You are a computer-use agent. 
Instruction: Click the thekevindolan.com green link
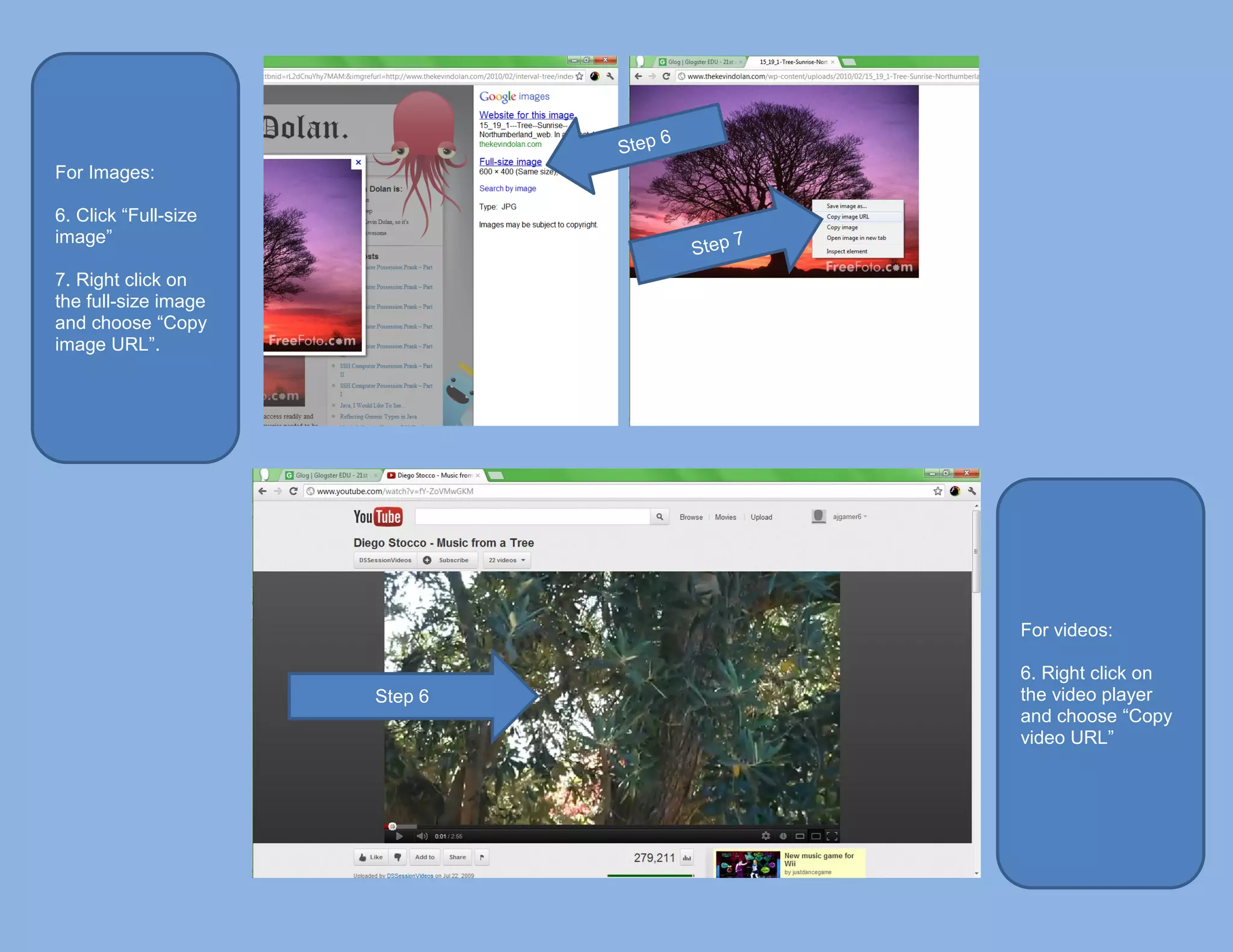(511, 144)
